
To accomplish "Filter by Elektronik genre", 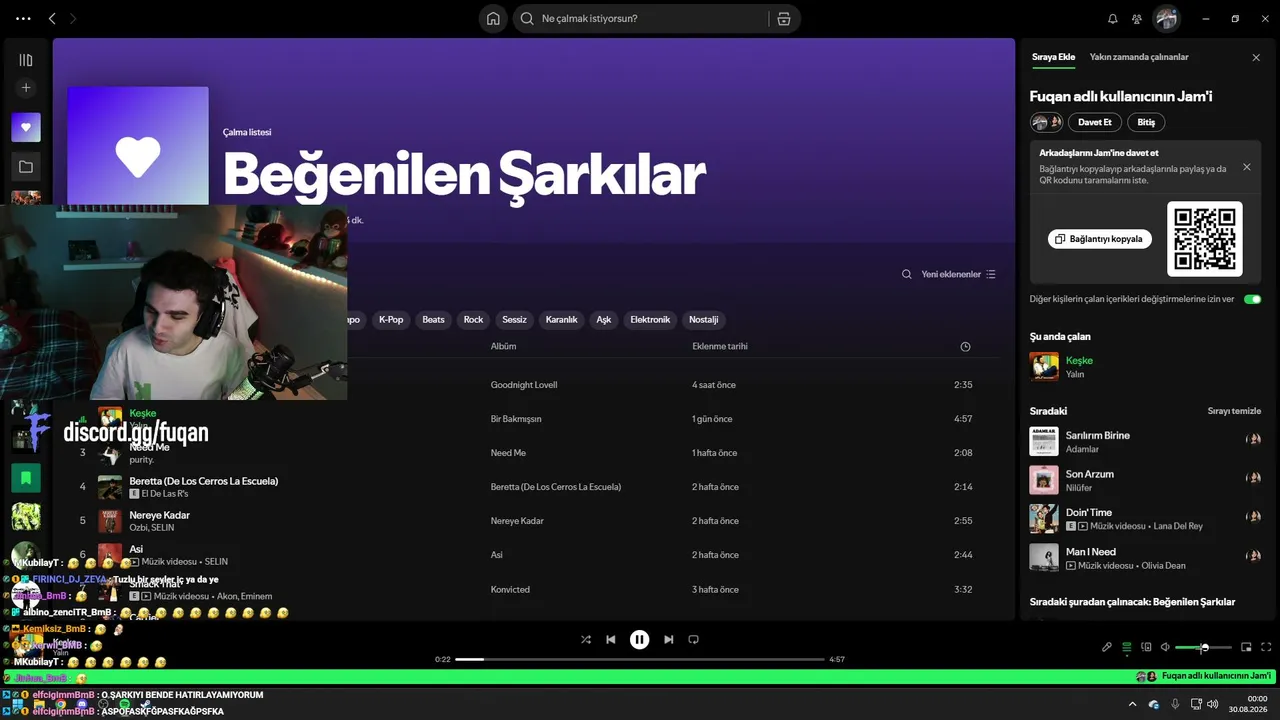I will click(x=650, y=320).
